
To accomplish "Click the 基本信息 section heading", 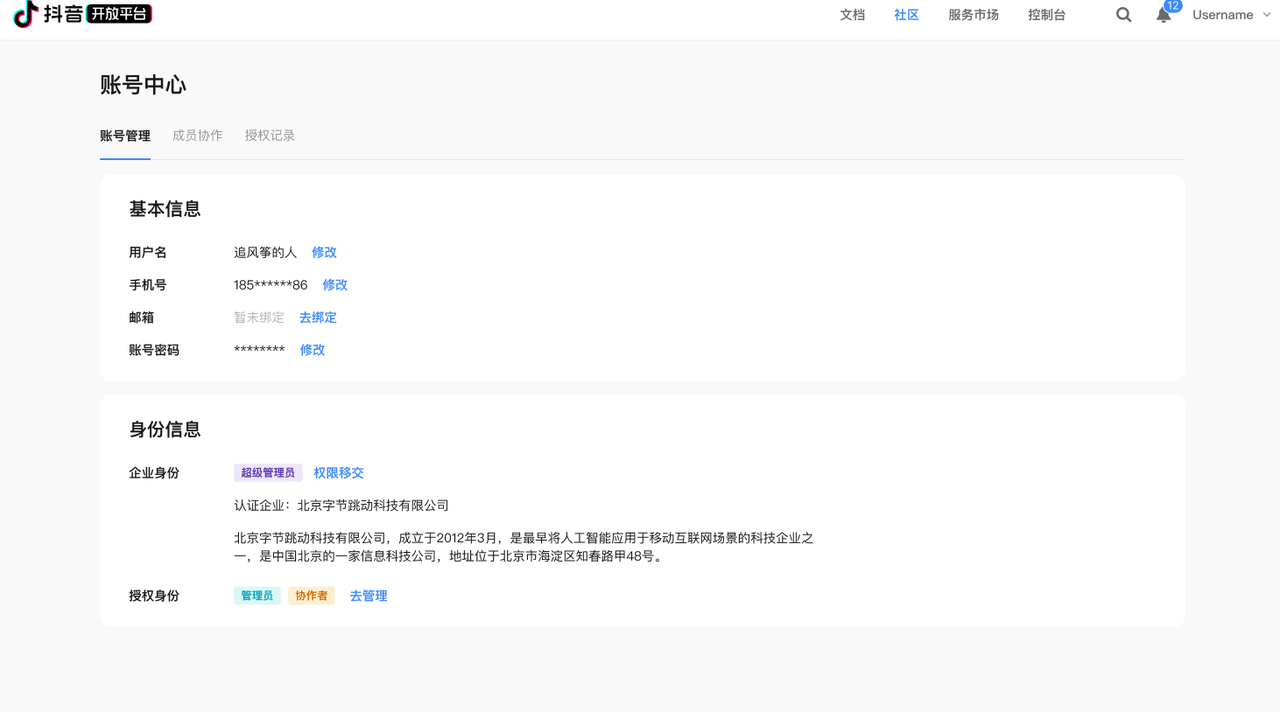I will (165, 209).
